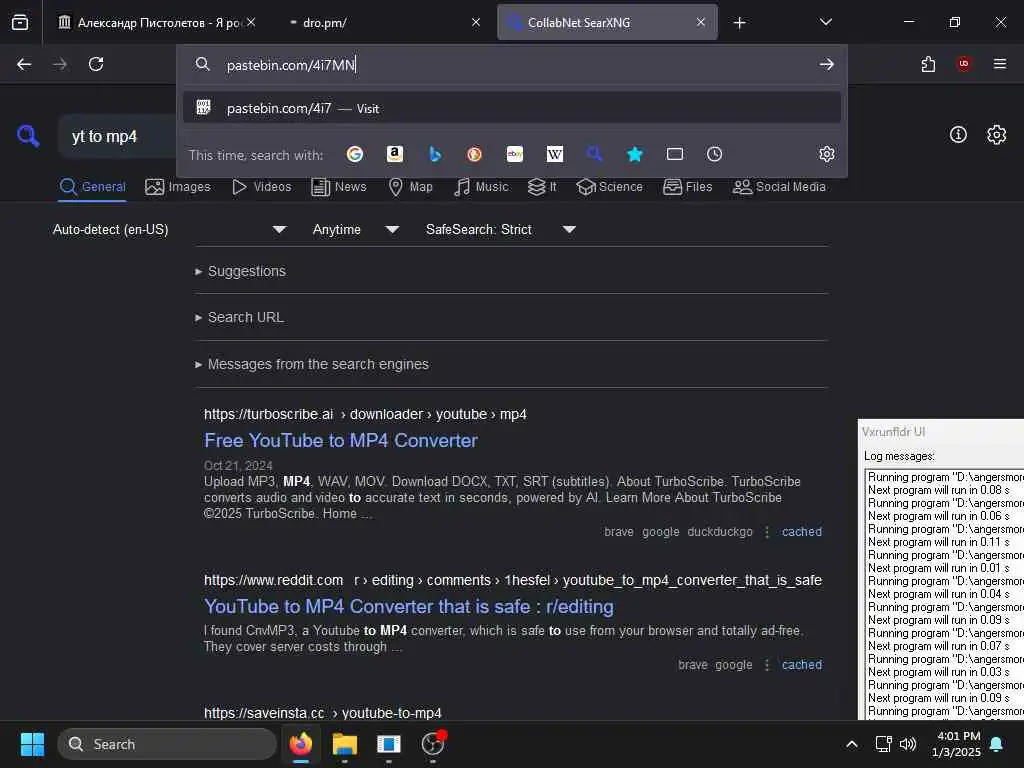Open cached version of the reddit result
The width and height of the screenshot is (1024, 768).
pyautogui.click(x=802, y=665)
